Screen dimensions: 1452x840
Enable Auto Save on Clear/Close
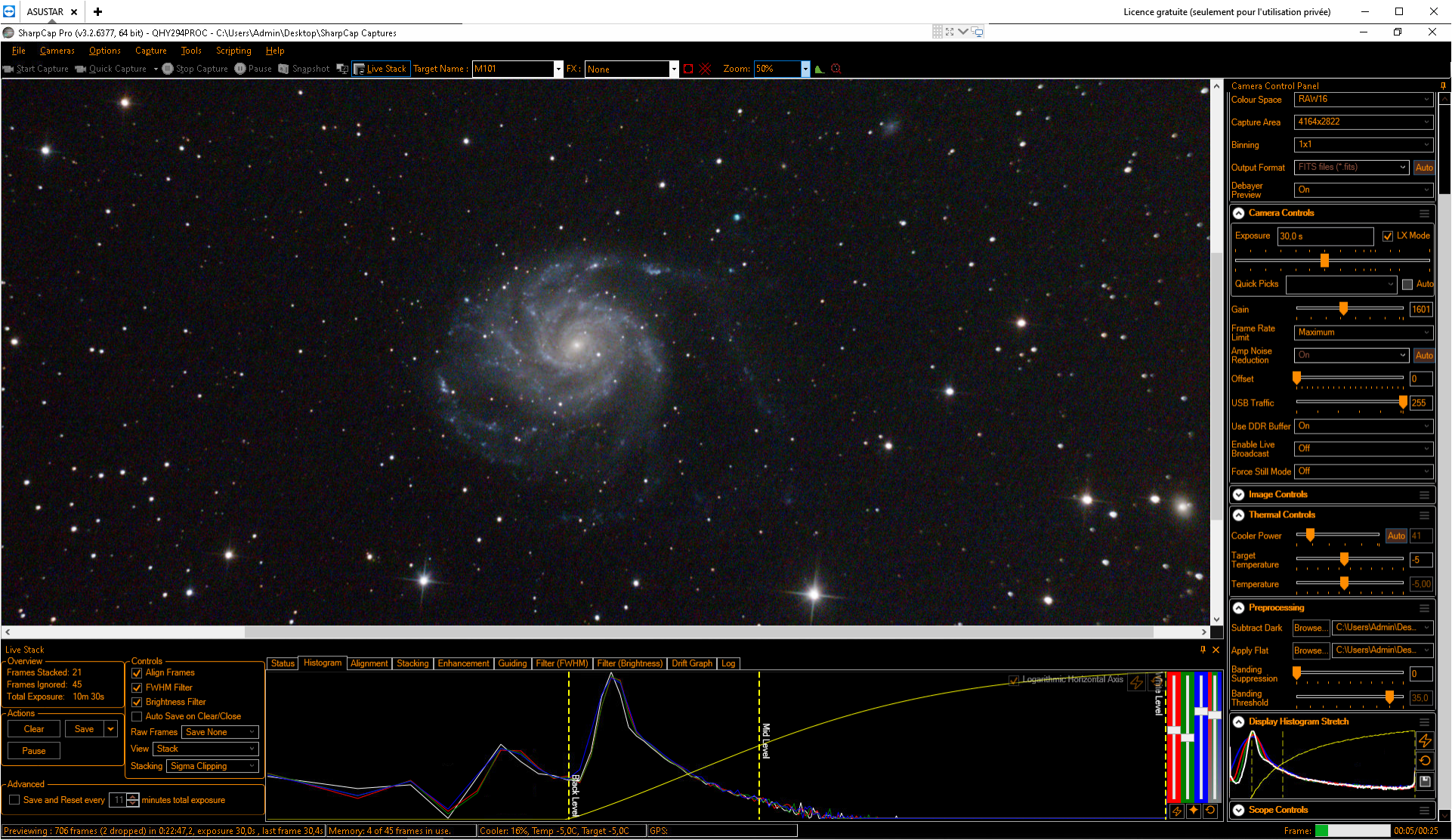[x=137, y=716]
